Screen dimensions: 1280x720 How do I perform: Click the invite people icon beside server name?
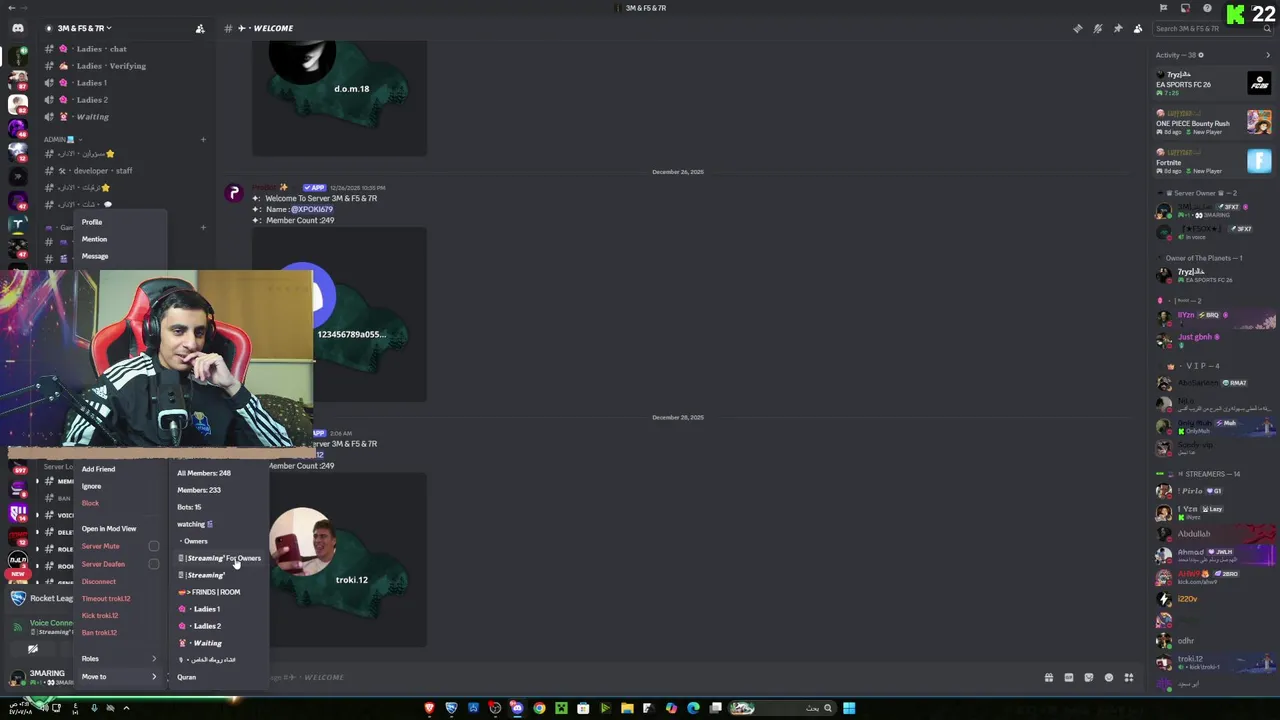[x=200, y=28]
